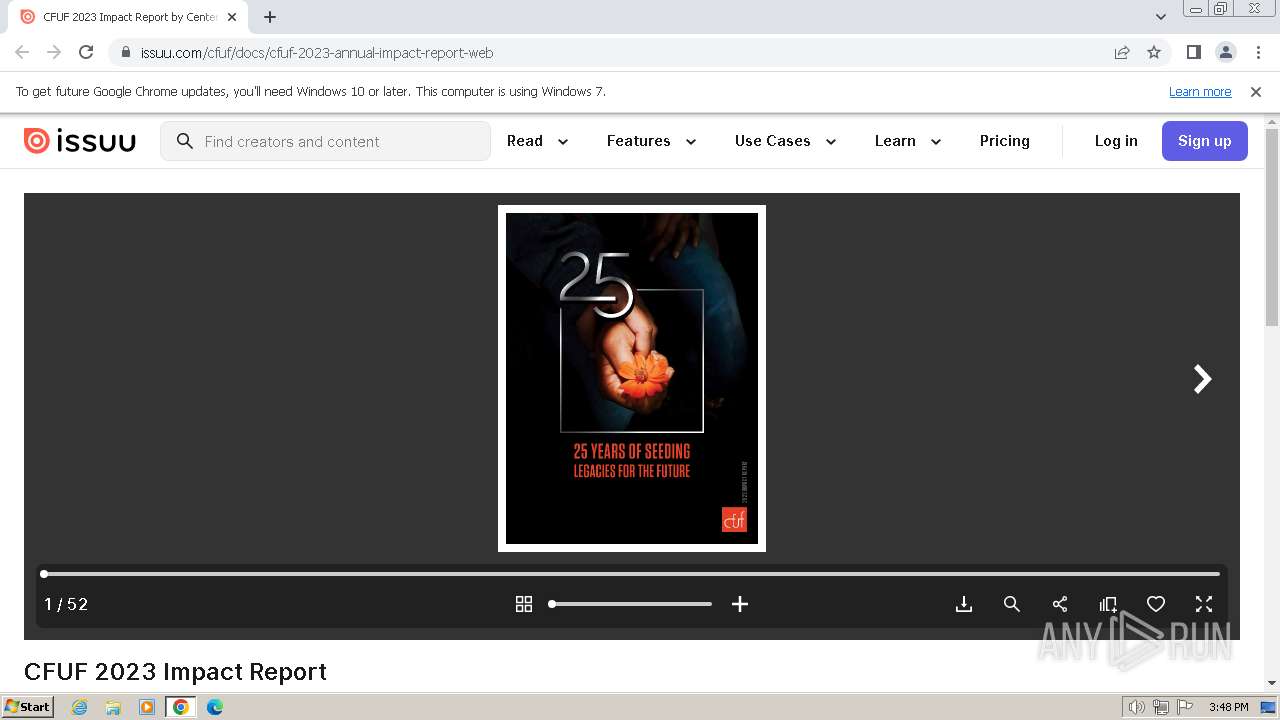1280x720 pixels.
Task: Expand the Features menu
Action: click(652, 141)
